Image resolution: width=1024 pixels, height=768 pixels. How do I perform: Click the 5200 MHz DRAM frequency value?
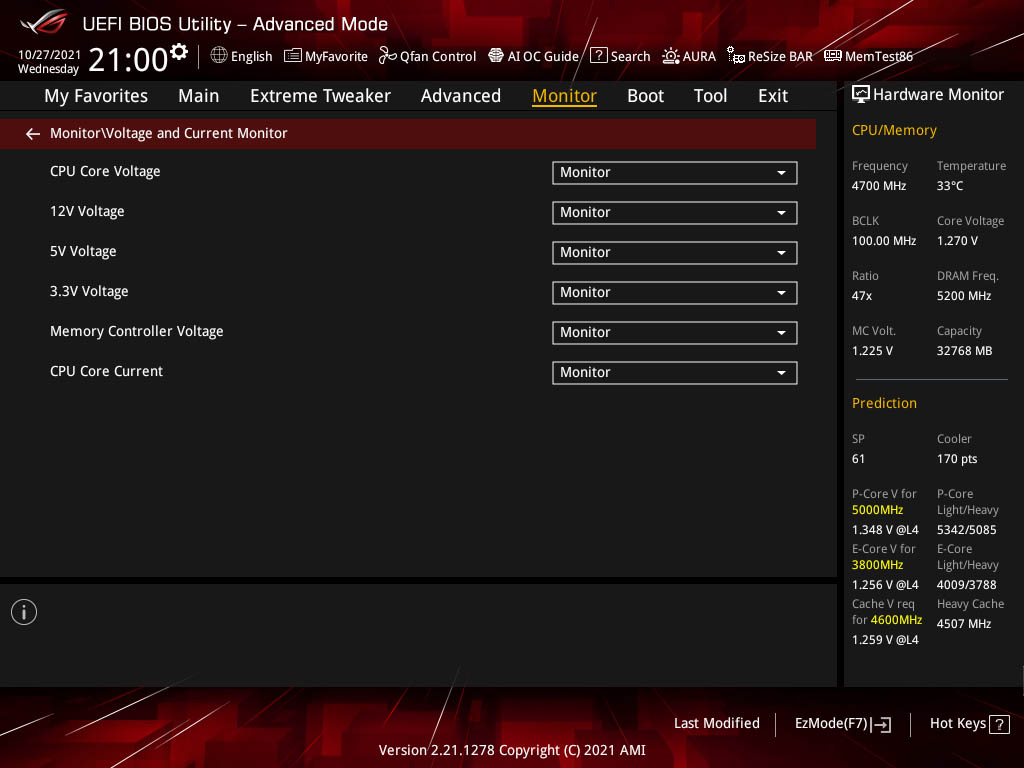click(964, 296)
